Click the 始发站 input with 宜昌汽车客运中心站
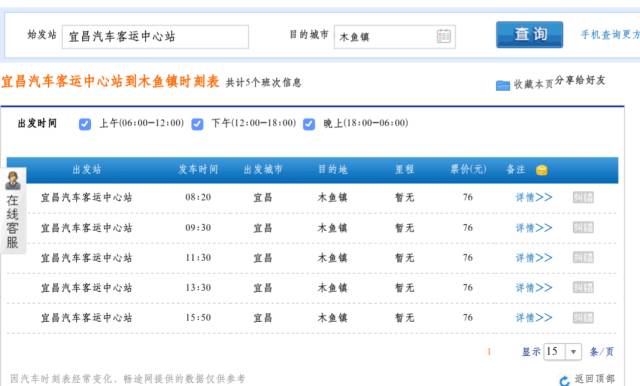Screen dimensions: 640x386 tap(155, 37)
